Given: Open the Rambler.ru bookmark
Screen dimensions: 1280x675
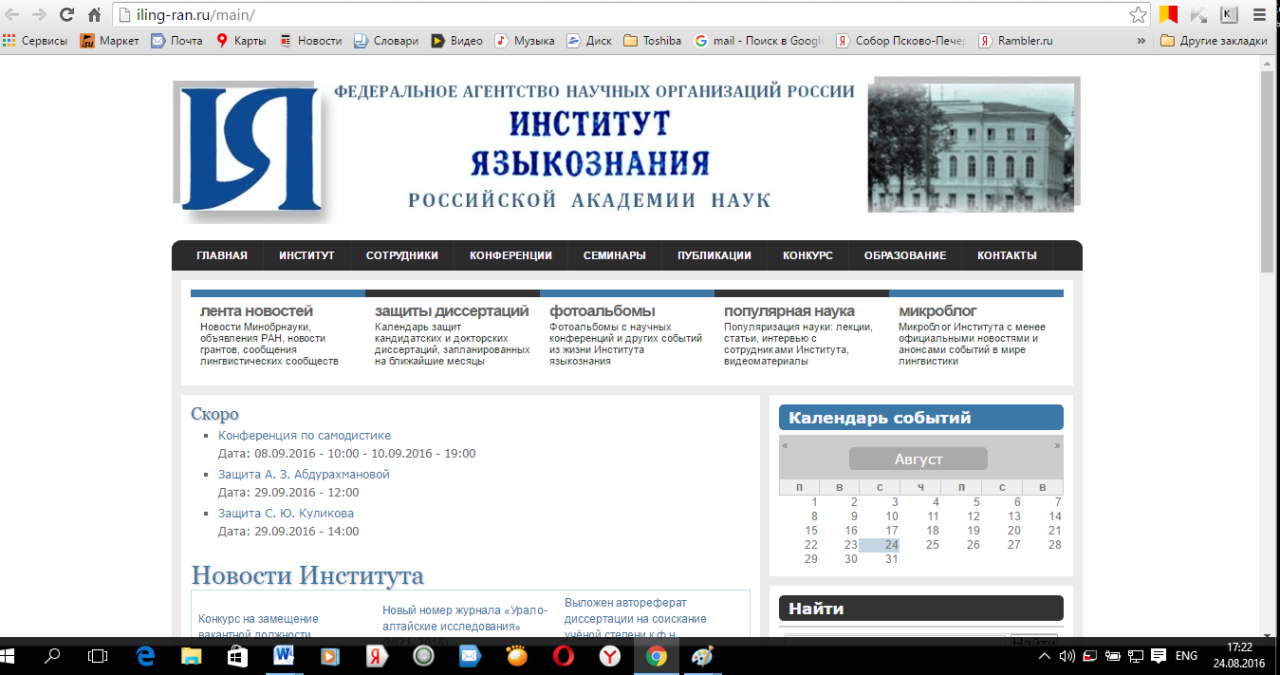Looking at the screenshot, I should tap(1015, 41).
